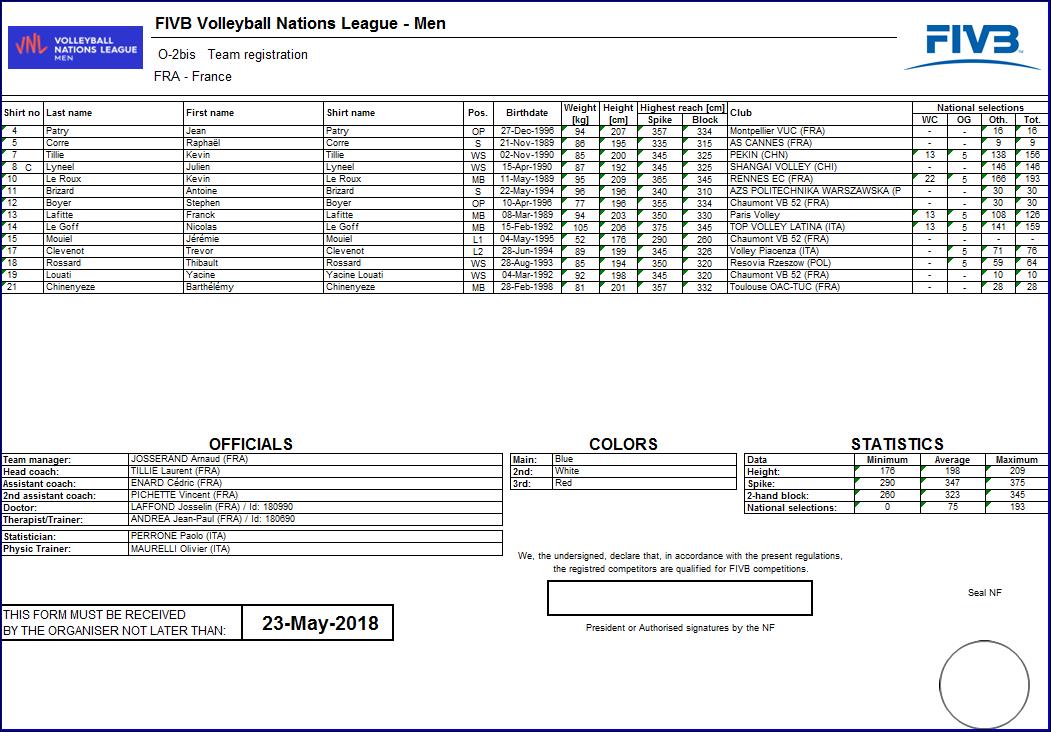Click the "Toulouse OAC-TUC (FRA)" club cell
This screenshot has height=732, width=1051.
coord(785,287)
